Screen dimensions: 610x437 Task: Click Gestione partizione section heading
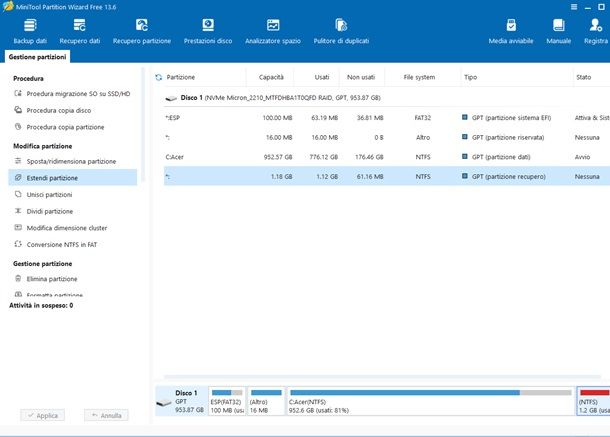[x=43, y=264]
